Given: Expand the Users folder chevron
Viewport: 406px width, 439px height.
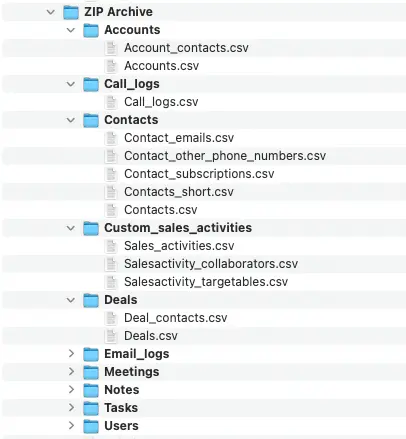Looking at the screenshot, I should pyautogui.click(x=71, y=426).
